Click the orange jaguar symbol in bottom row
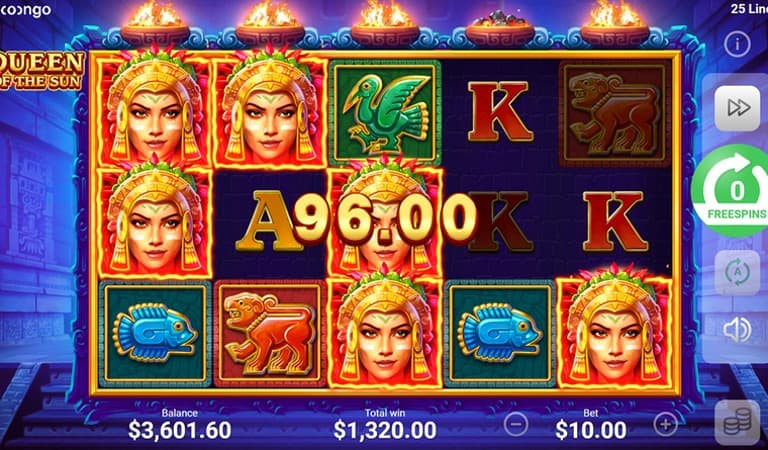Viewport: 768px width, 450px height. point(270,333)
